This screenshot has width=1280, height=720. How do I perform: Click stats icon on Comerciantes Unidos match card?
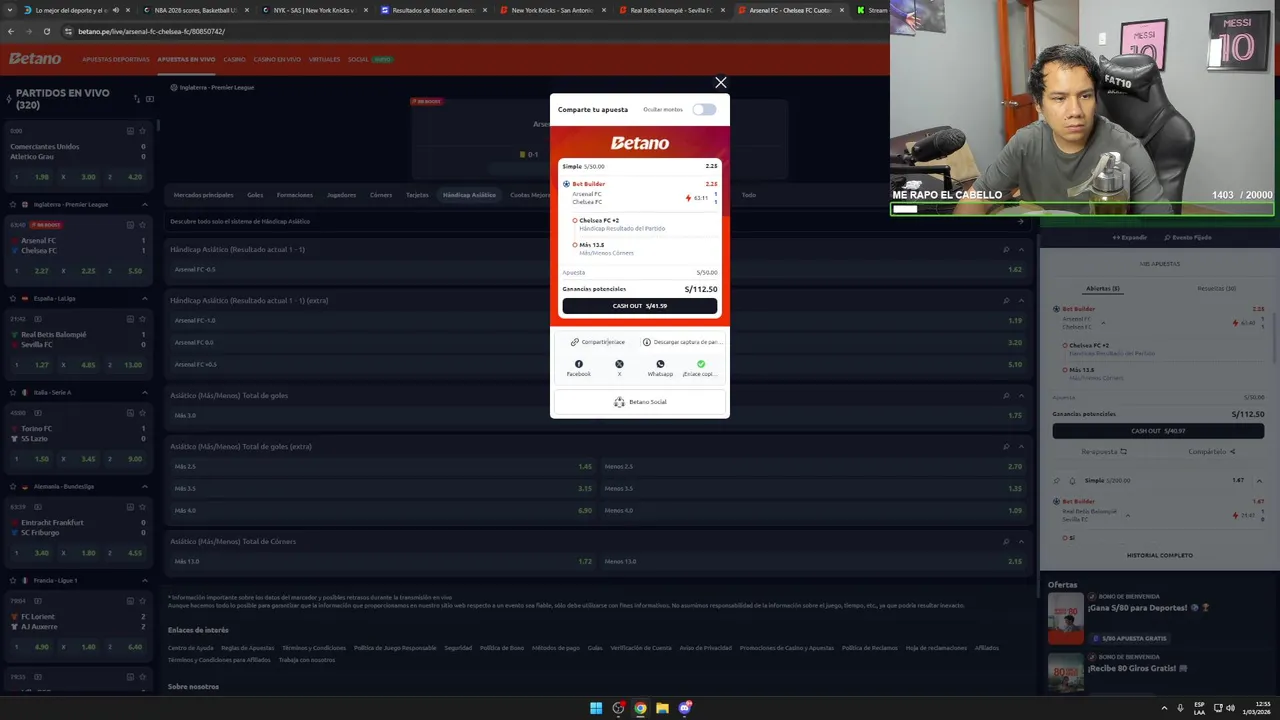[130, 131]
